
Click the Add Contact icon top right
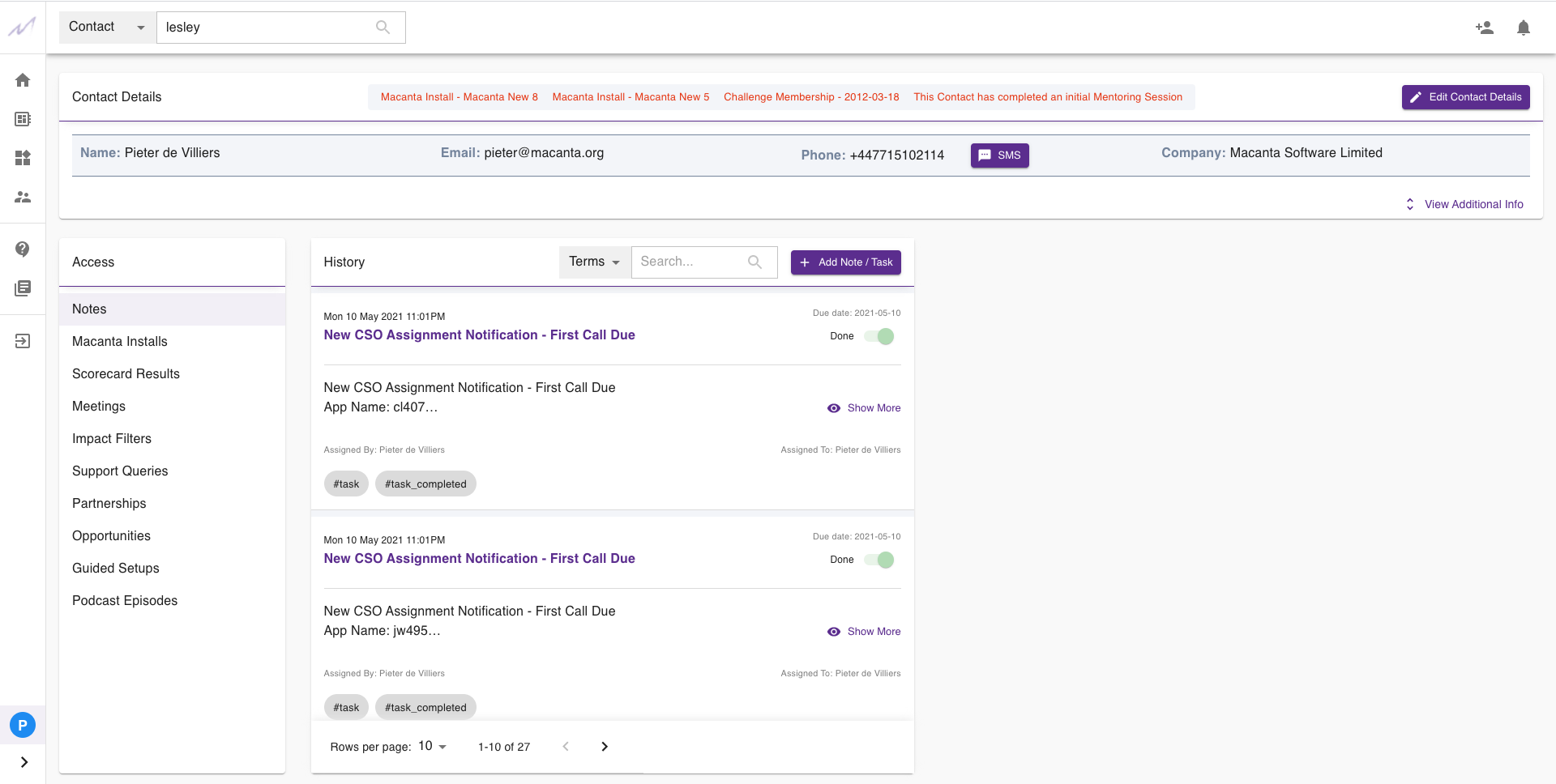pos(1485,27)
